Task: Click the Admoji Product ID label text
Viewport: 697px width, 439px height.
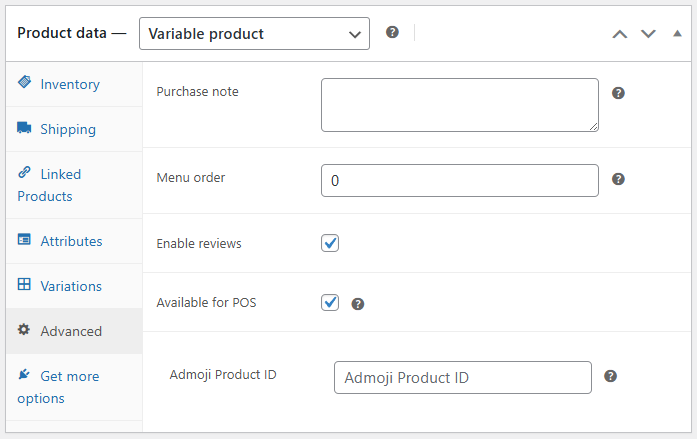Action: tap(223, 375)
